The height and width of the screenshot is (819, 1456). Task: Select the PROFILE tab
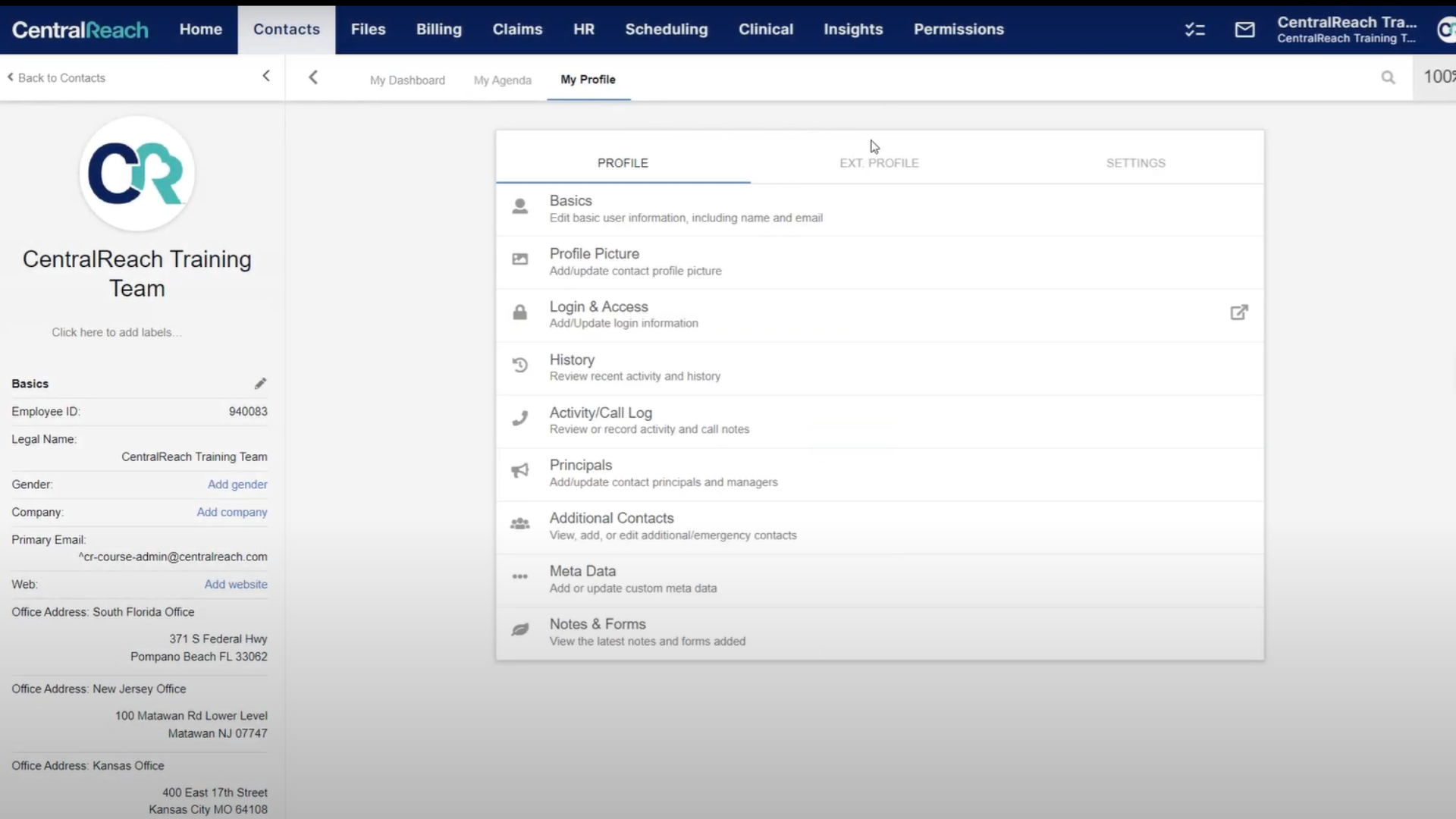click(623, 163)
